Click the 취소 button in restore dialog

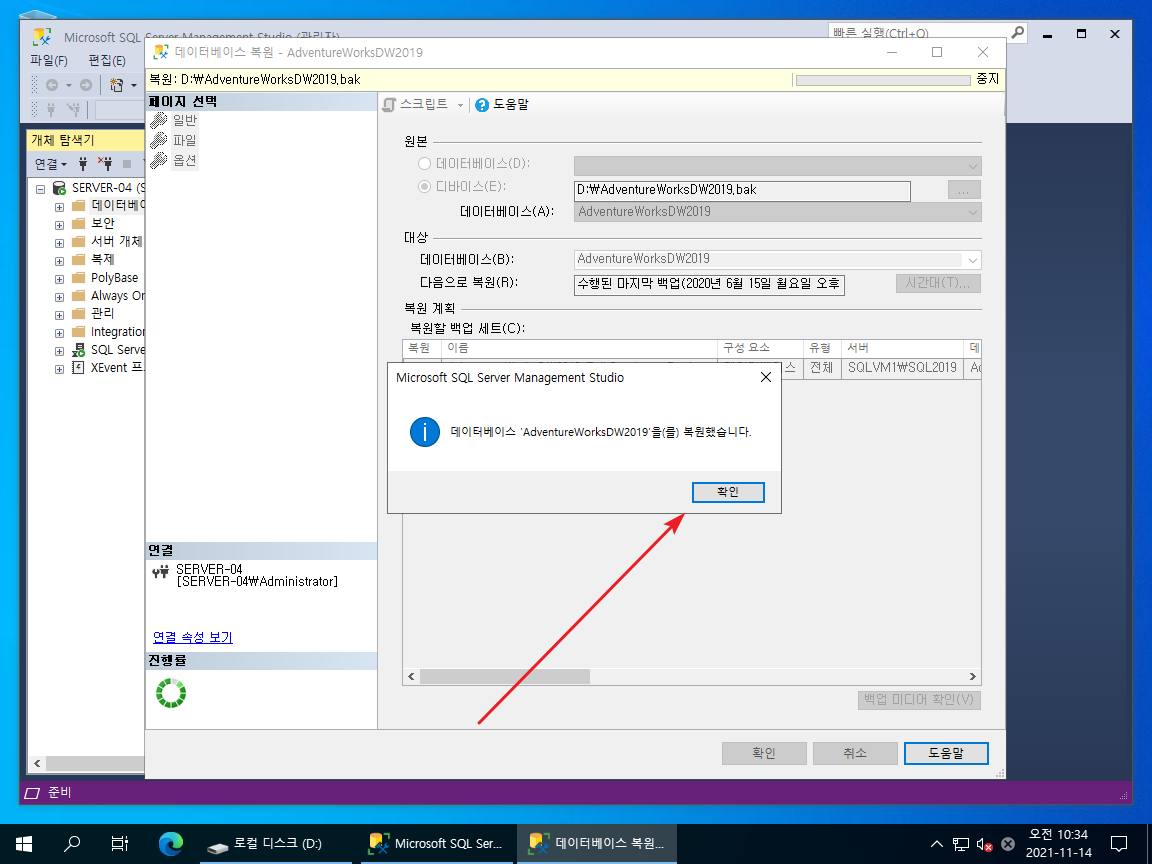(855, 753)
